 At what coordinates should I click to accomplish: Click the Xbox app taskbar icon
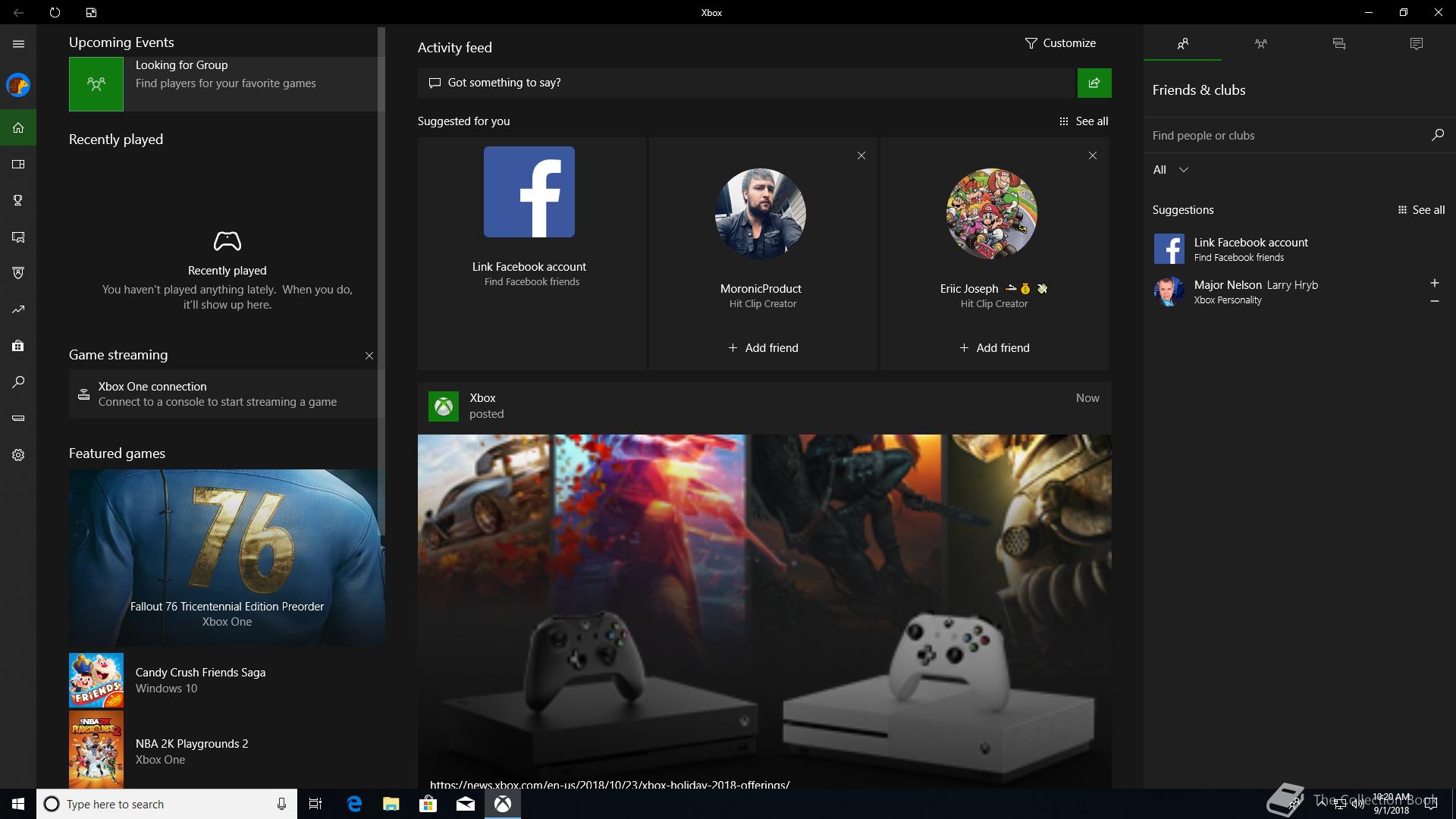point(502,804)
